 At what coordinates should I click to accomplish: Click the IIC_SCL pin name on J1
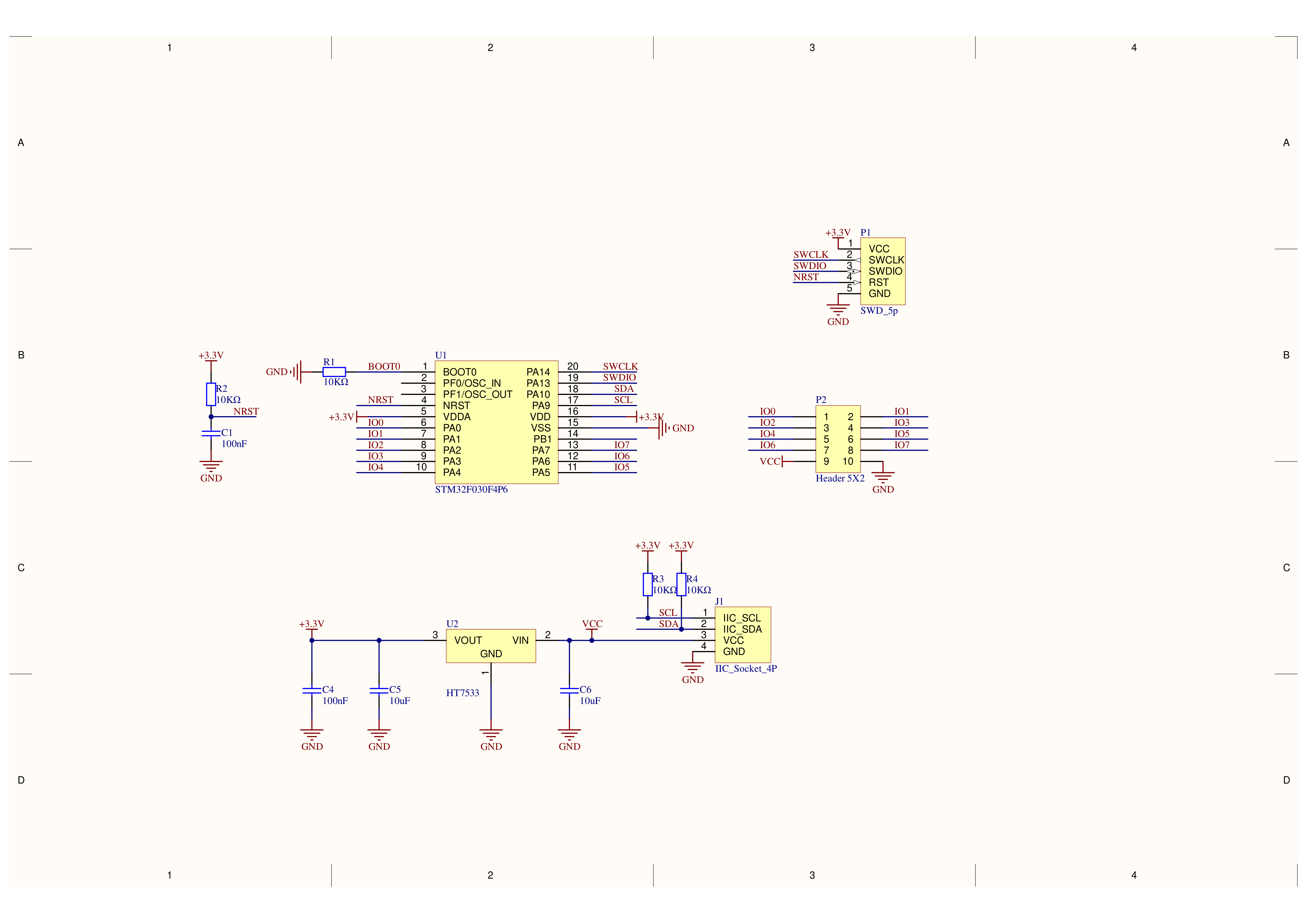(x=742, y=618)
